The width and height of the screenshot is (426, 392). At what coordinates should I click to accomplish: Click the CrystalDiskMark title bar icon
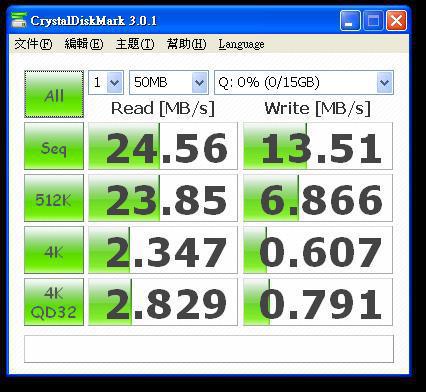coord(19,20)
